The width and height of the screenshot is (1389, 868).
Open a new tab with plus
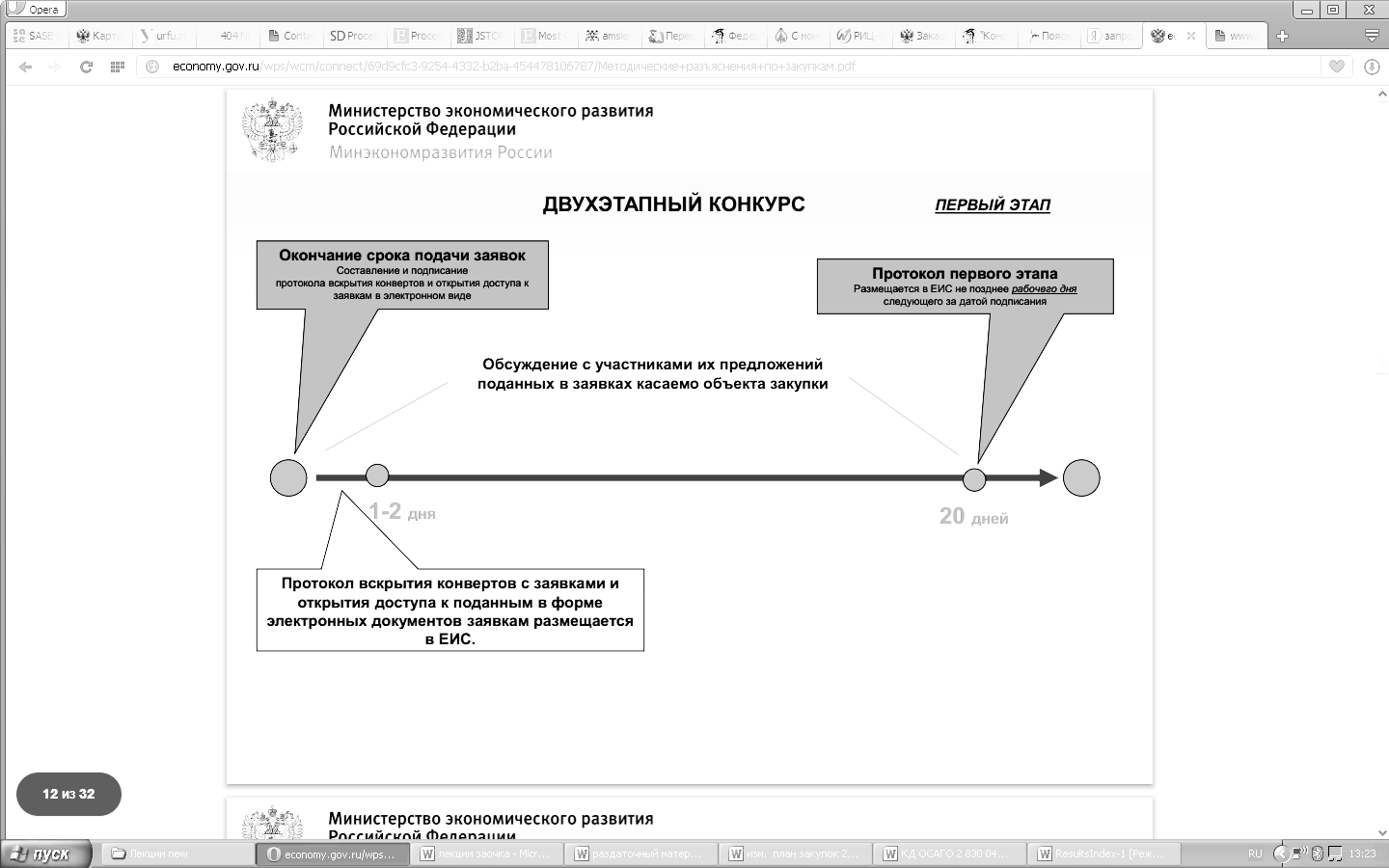1282,36
